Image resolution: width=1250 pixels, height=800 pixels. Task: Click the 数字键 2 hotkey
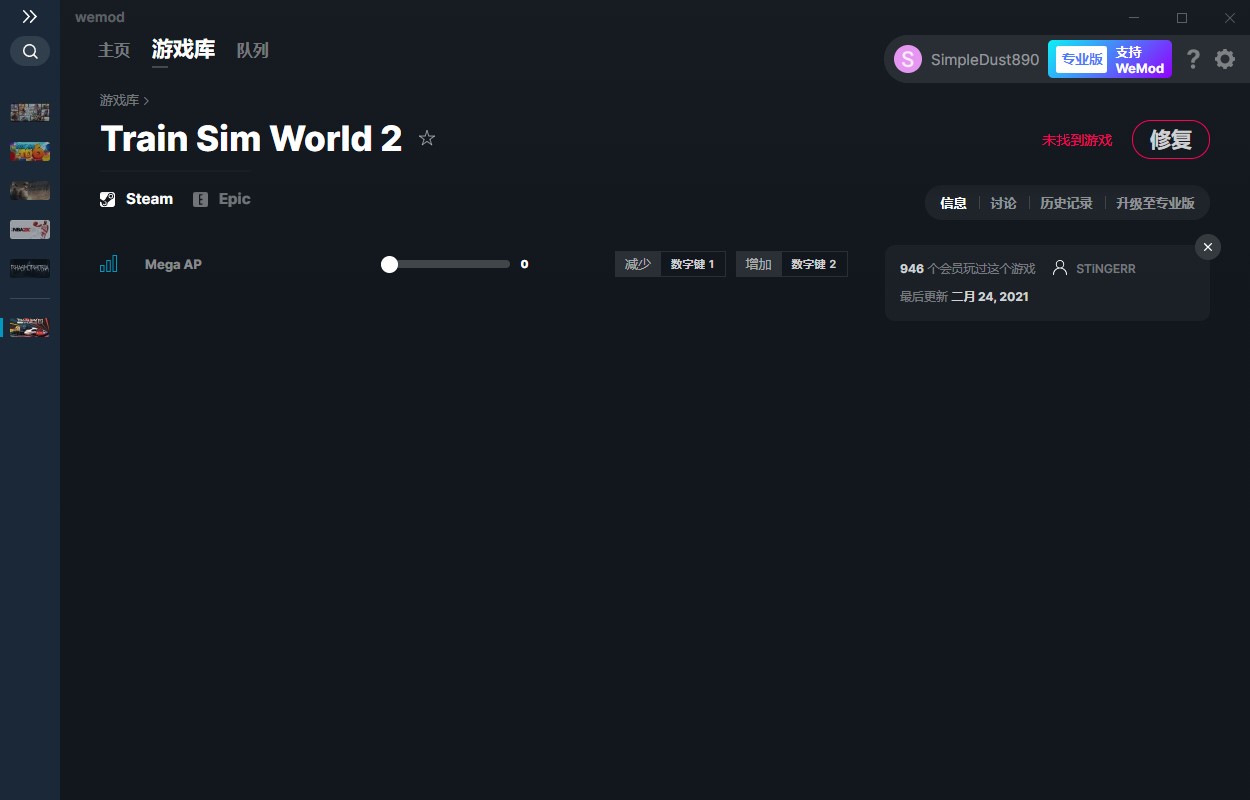pos(814,264)
